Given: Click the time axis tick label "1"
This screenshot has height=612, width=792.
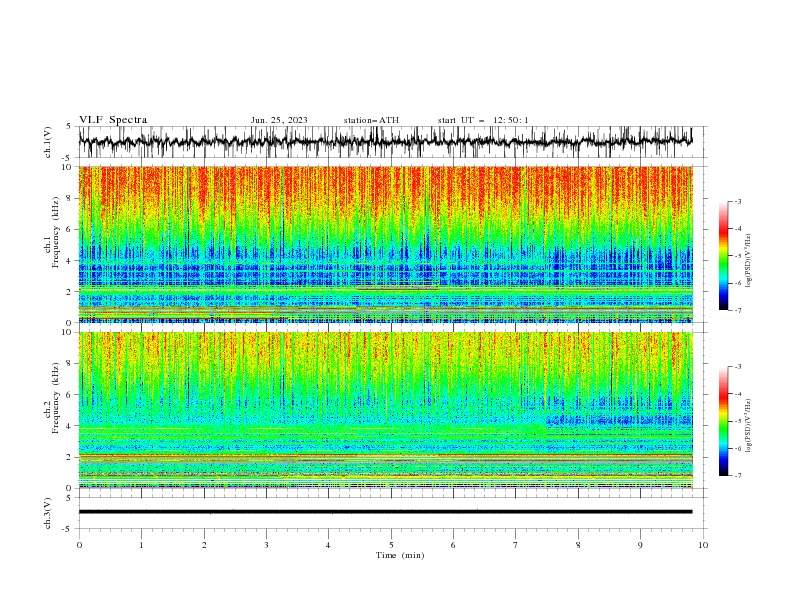Looking at the screenshot, I should pos(141,545).
